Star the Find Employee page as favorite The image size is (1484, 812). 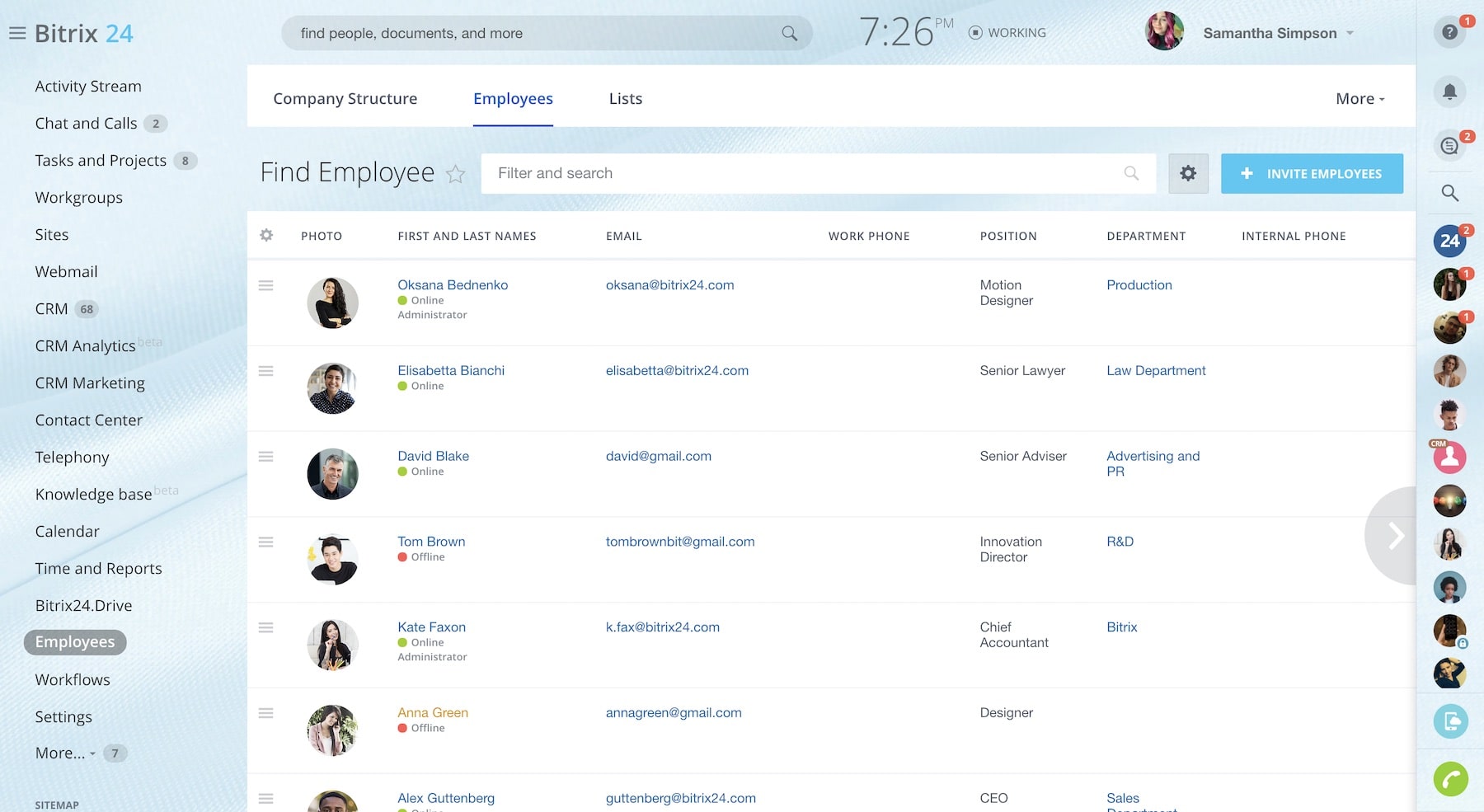(x=456, y=175)
